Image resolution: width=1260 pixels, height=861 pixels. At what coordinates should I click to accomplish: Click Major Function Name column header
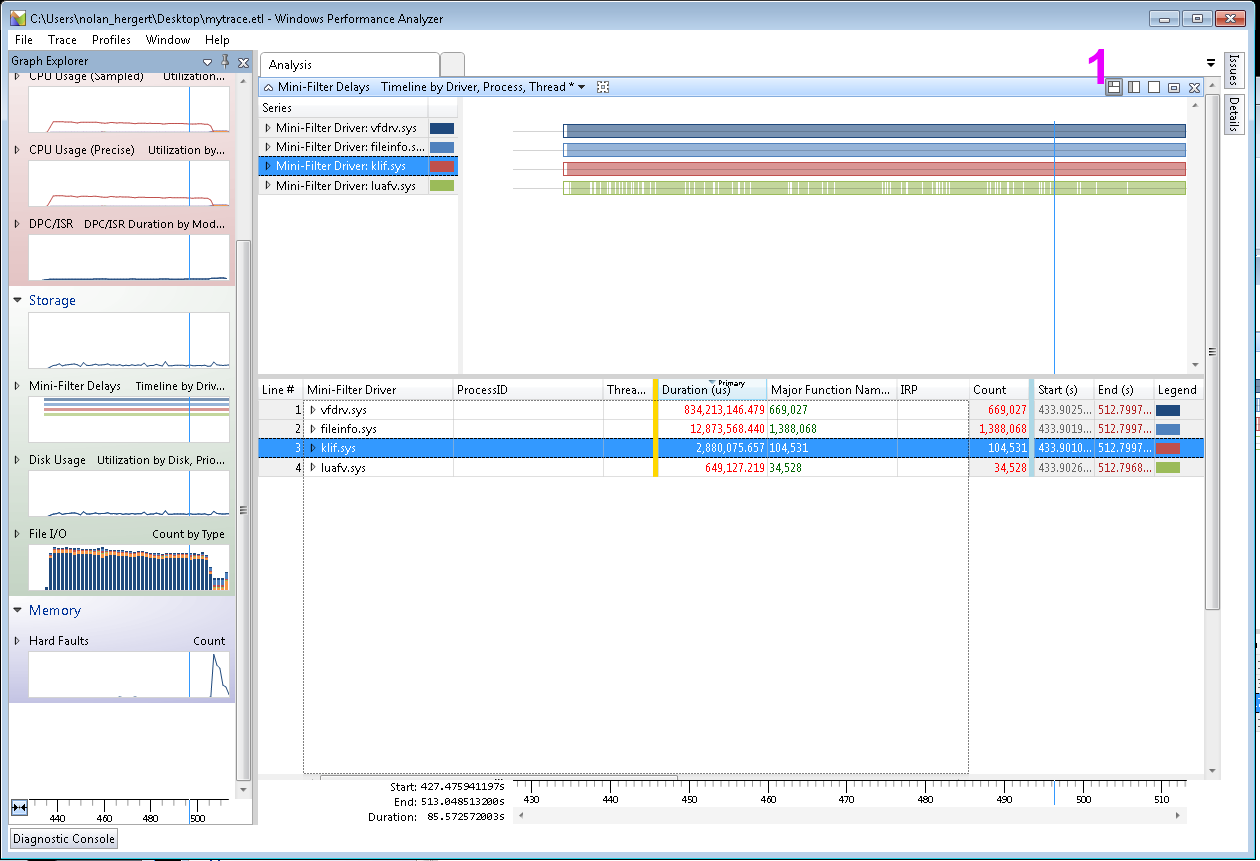(831, 390)
